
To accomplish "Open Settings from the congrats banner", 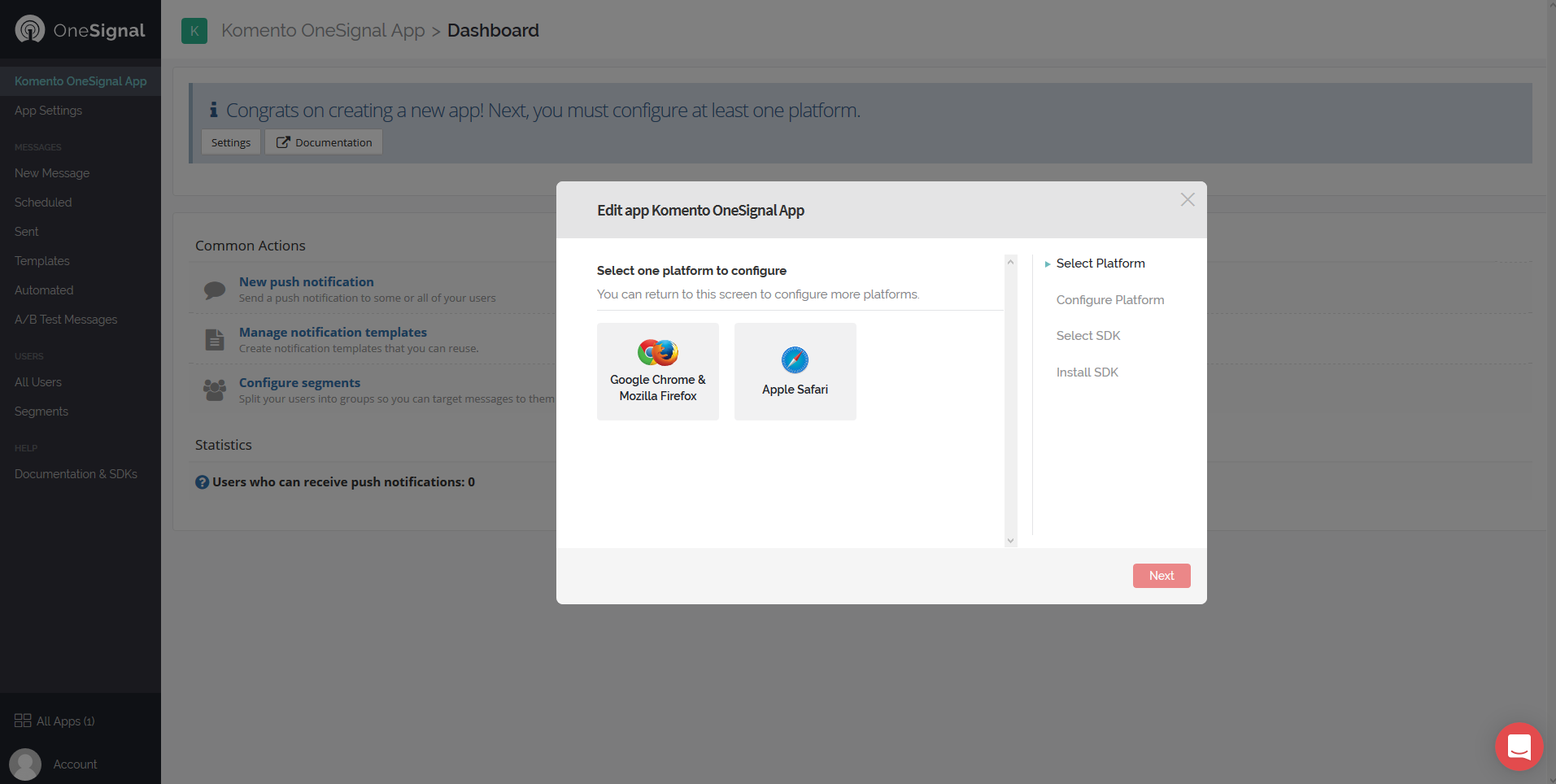I will (x=231, y=142).
